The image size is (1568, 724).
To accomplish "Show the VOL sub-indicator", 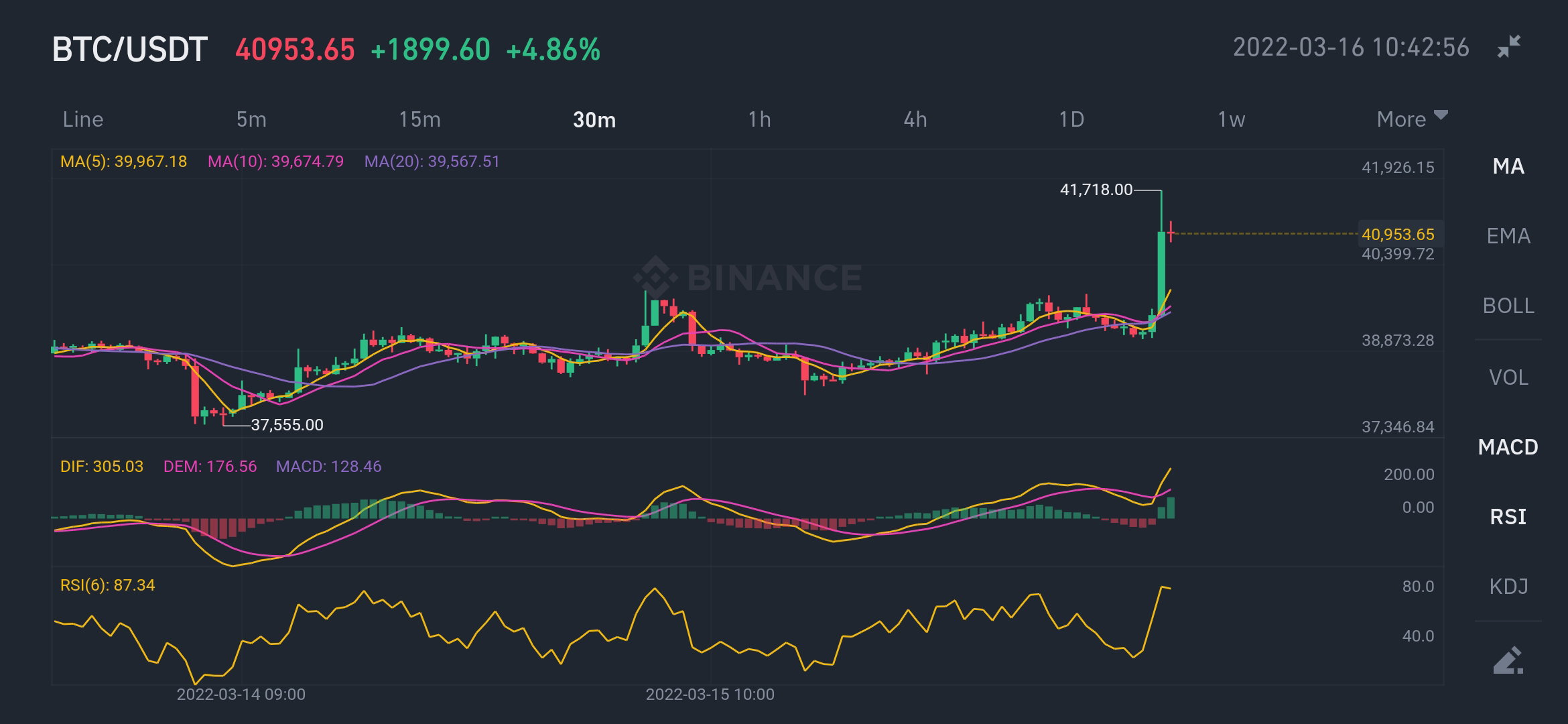I will pos(1508,377).
